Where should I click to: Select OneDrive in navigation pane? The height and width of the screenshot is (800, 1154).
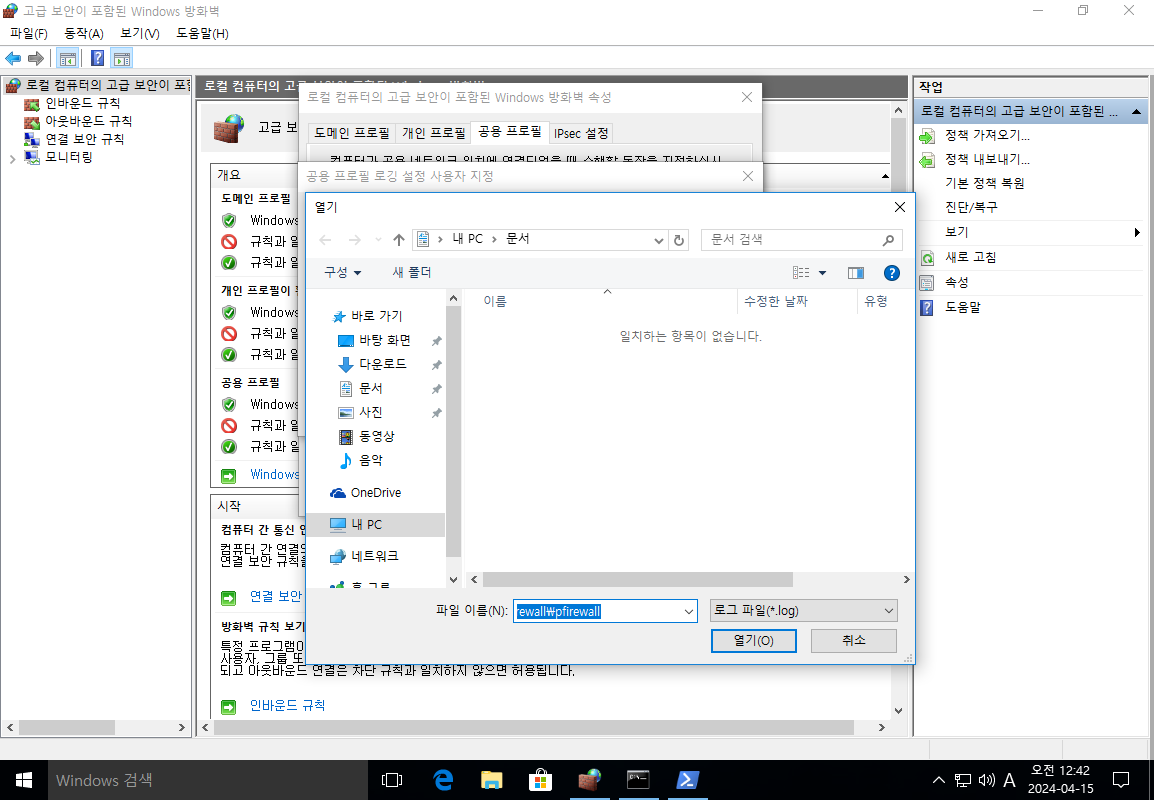375,493
